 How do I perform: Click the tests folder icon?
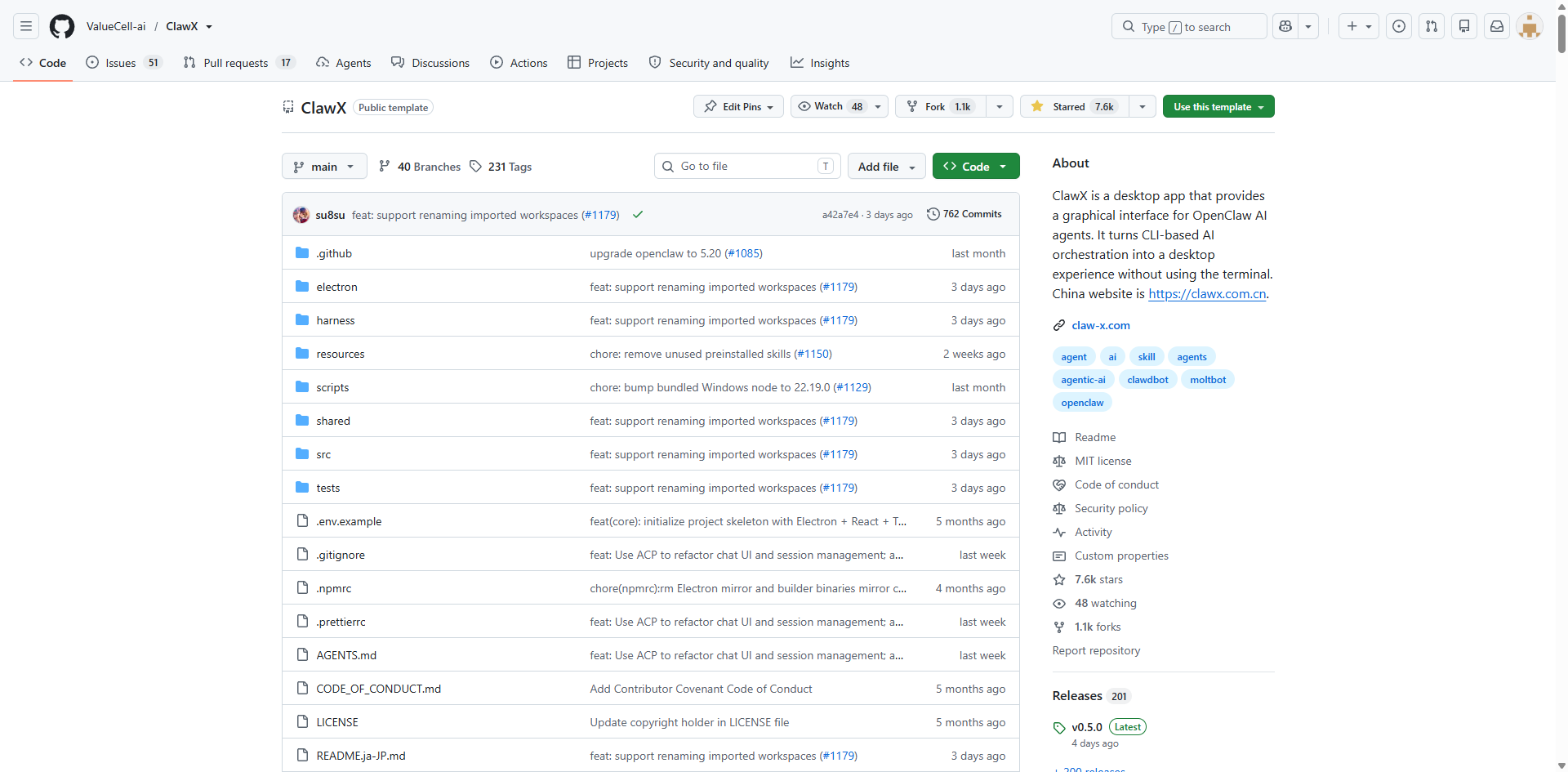coord(302,488)
